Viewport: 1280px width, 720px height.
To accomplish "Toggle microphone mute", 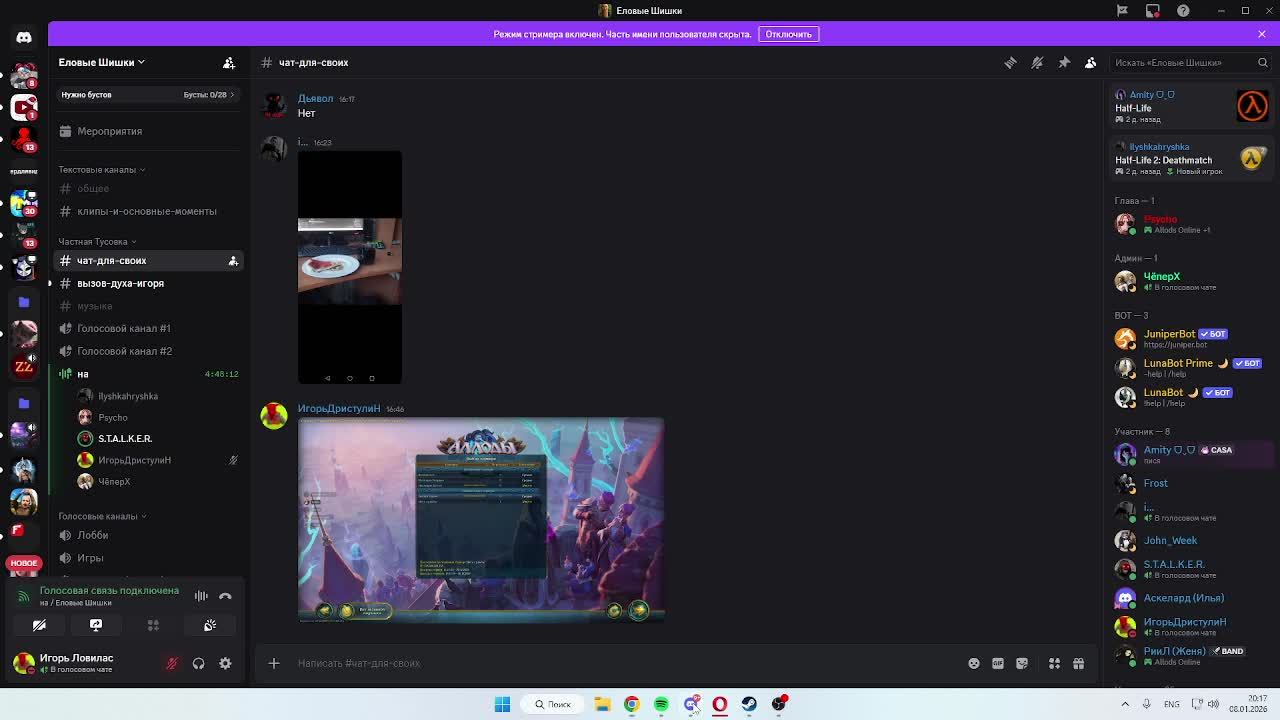I will [172, 663].
